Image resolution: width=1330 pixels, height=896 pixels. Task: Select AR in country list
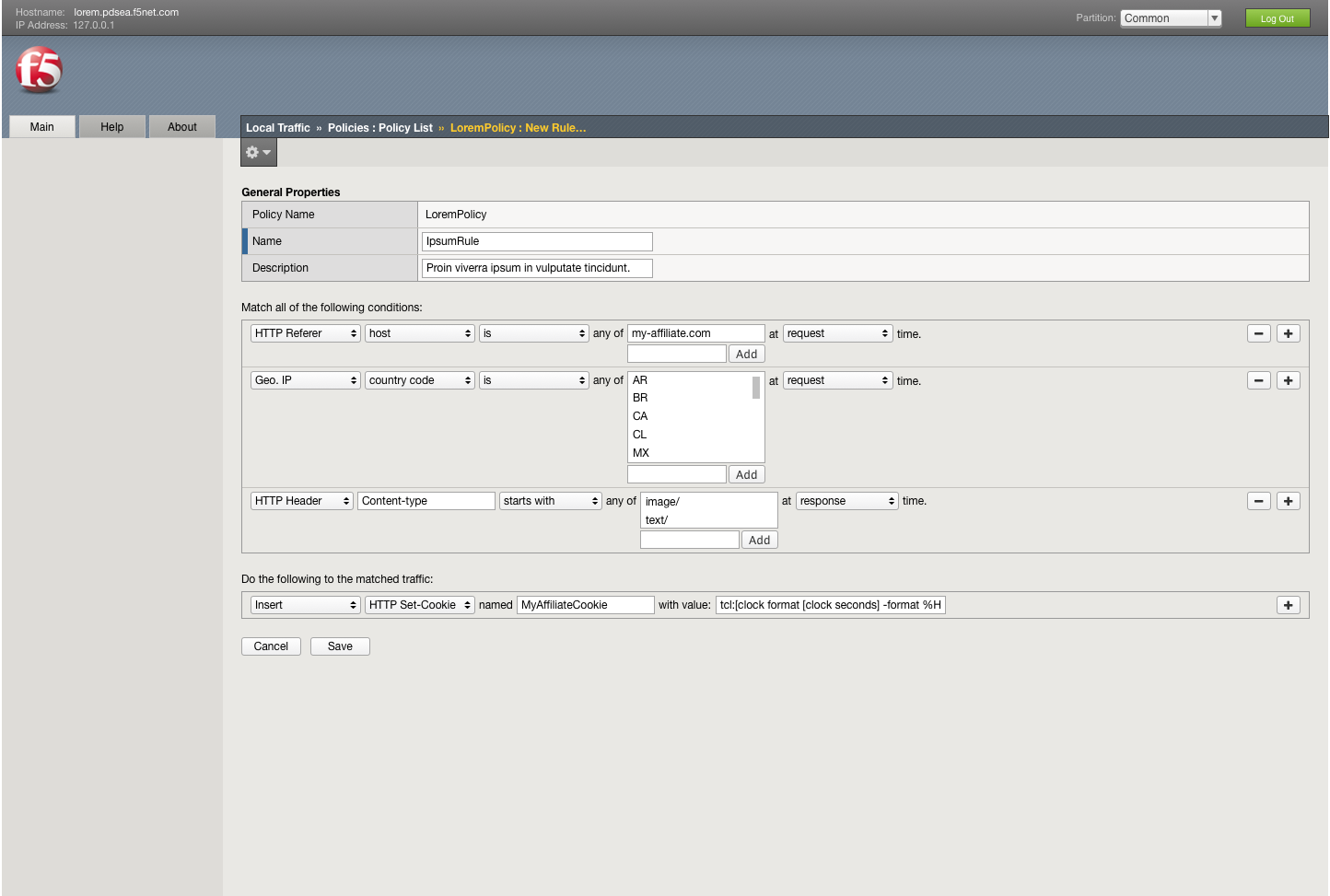(x=640, y=380)
